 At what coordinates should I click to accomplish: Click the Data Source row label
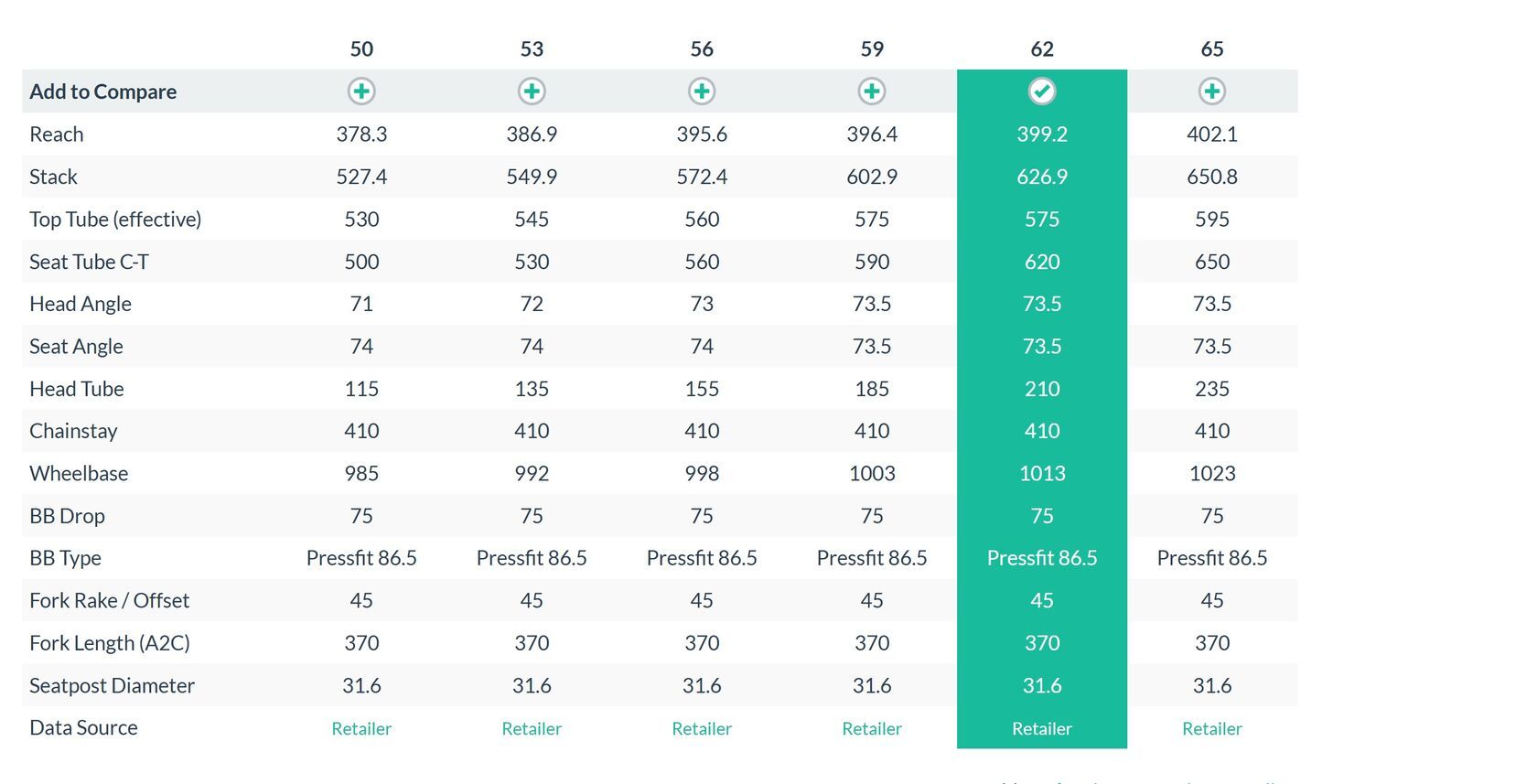click(x=83, y=728)
